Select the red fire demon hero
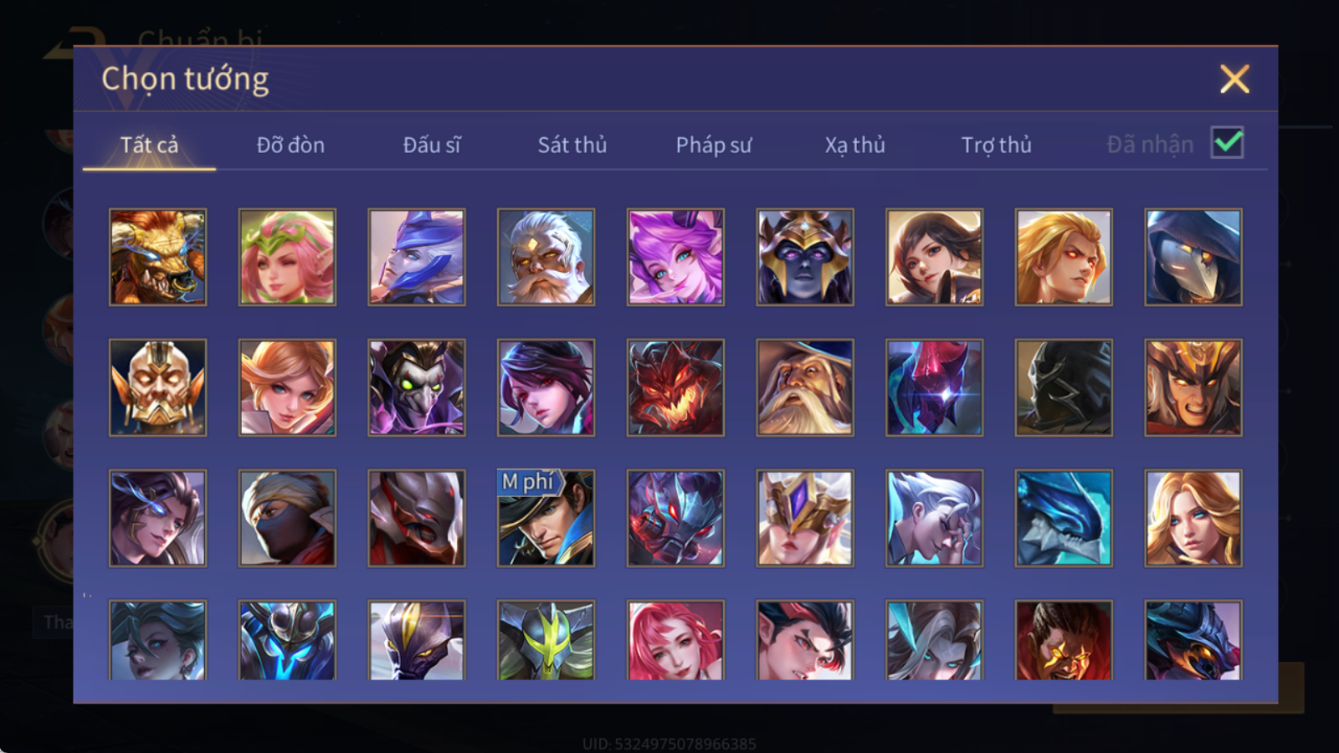1339x753 pixels. [x=676, y=388]
